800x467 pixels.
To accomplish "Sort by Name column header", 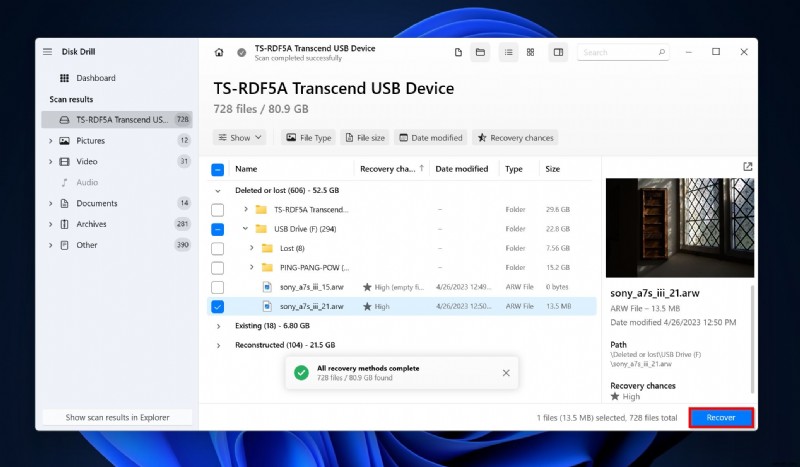I will [x=246, y=169].
